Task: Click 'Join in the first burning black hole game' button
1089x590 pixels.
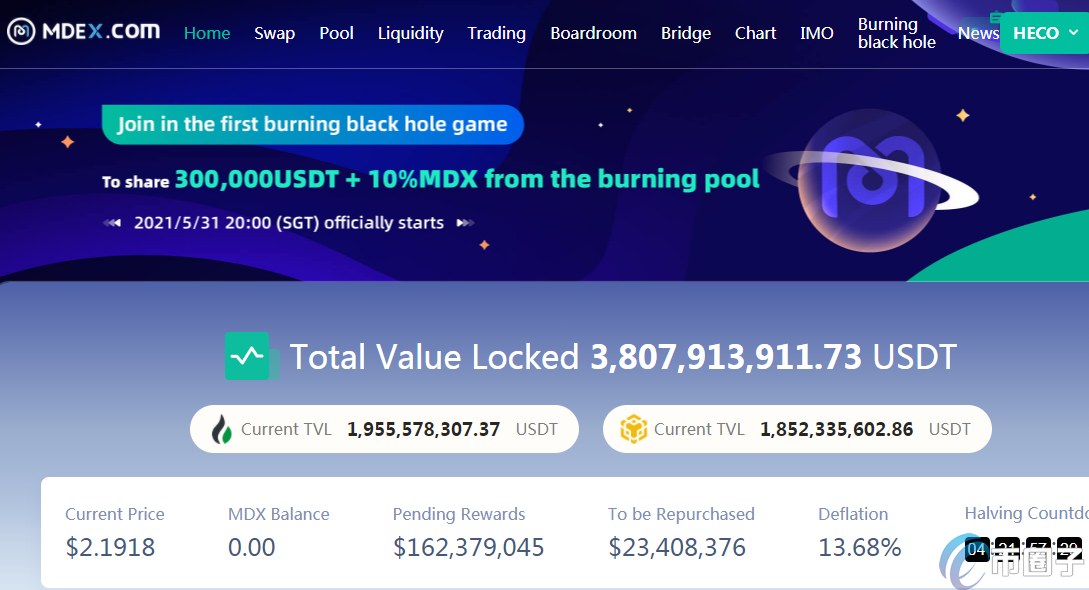Action: [312, 125]
